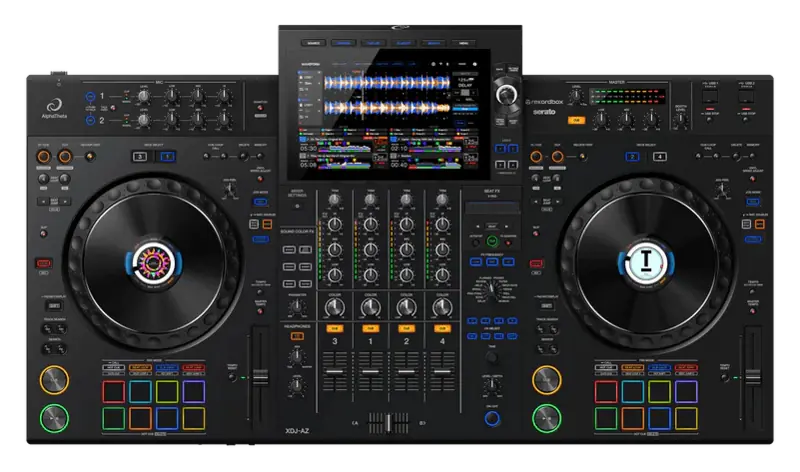Open TAG LIST from buttons above touchscreen
Image resolution: width=800 pixels, height=472 pixels.
[x=373, y=43]
